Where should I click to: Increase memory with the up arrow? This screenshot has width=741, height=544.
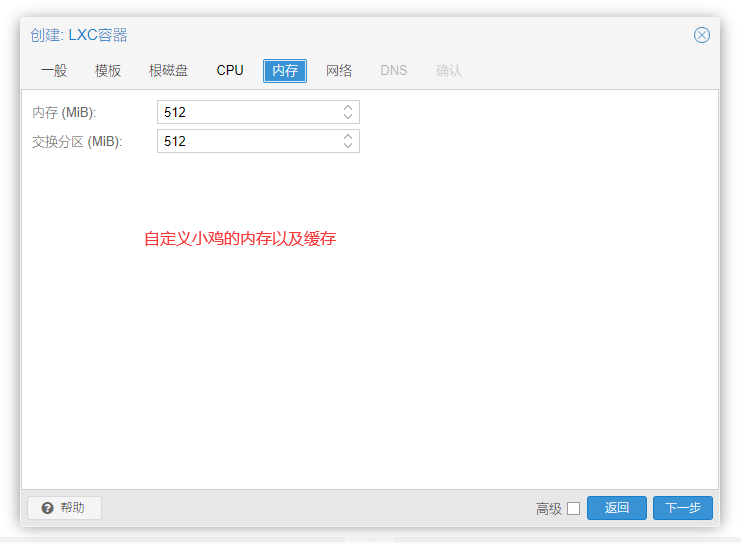(x=348, y=107)
